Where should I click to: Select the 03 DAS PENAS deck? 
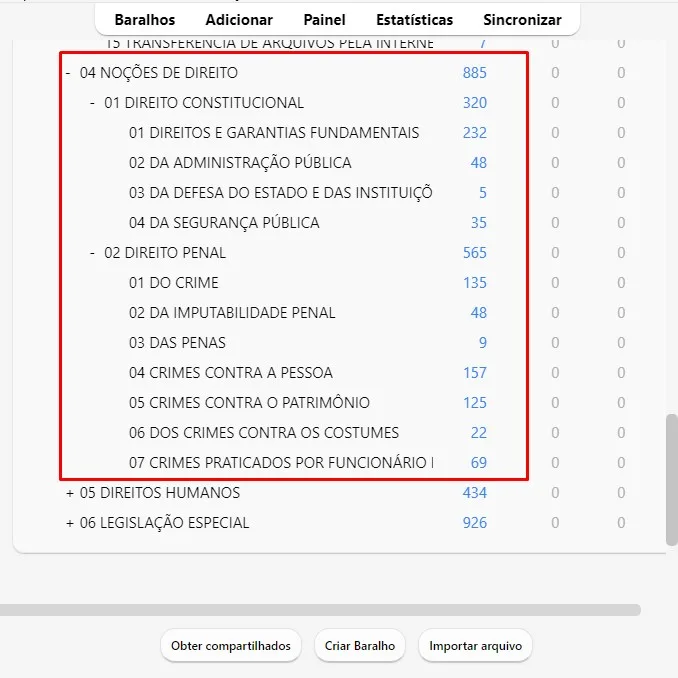177,343
